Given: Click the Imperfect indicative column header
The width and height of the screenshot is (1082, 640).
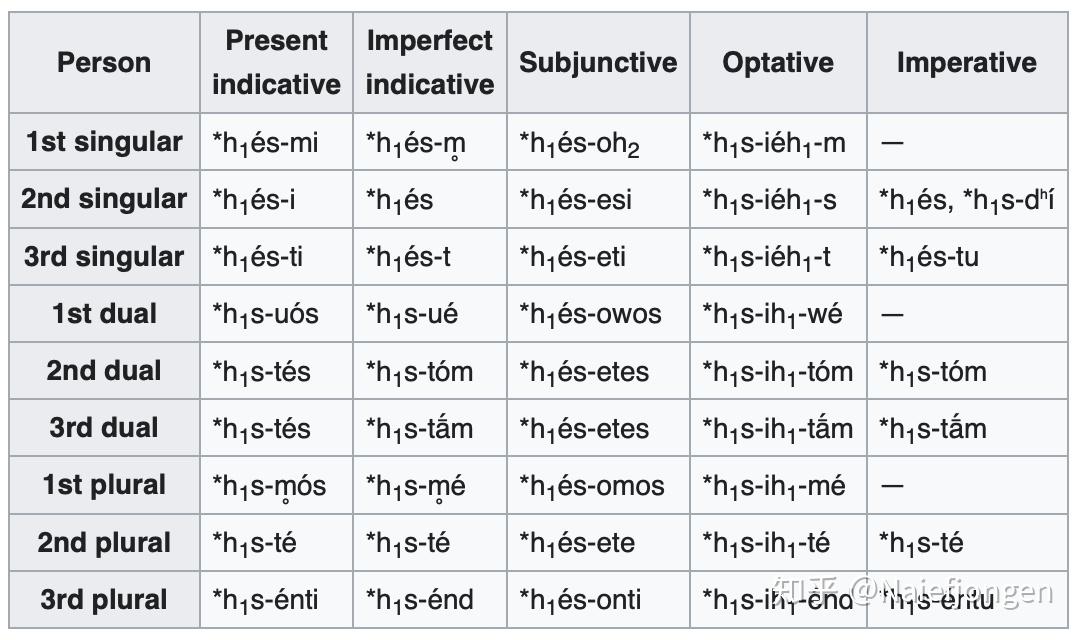Looking at the screenshot, I should (430, 62).
